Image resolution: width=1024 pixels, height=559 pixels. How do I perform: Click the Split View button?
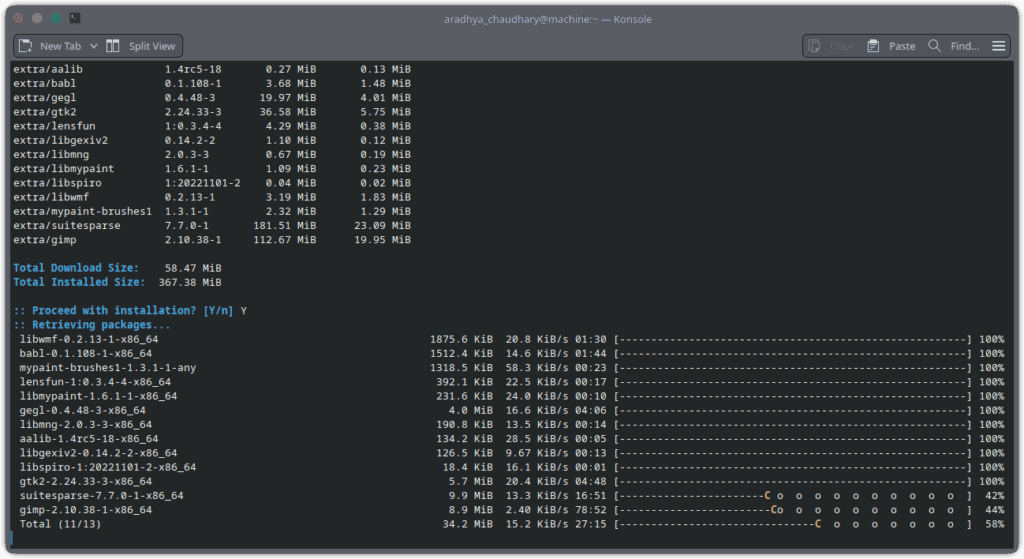141,46
